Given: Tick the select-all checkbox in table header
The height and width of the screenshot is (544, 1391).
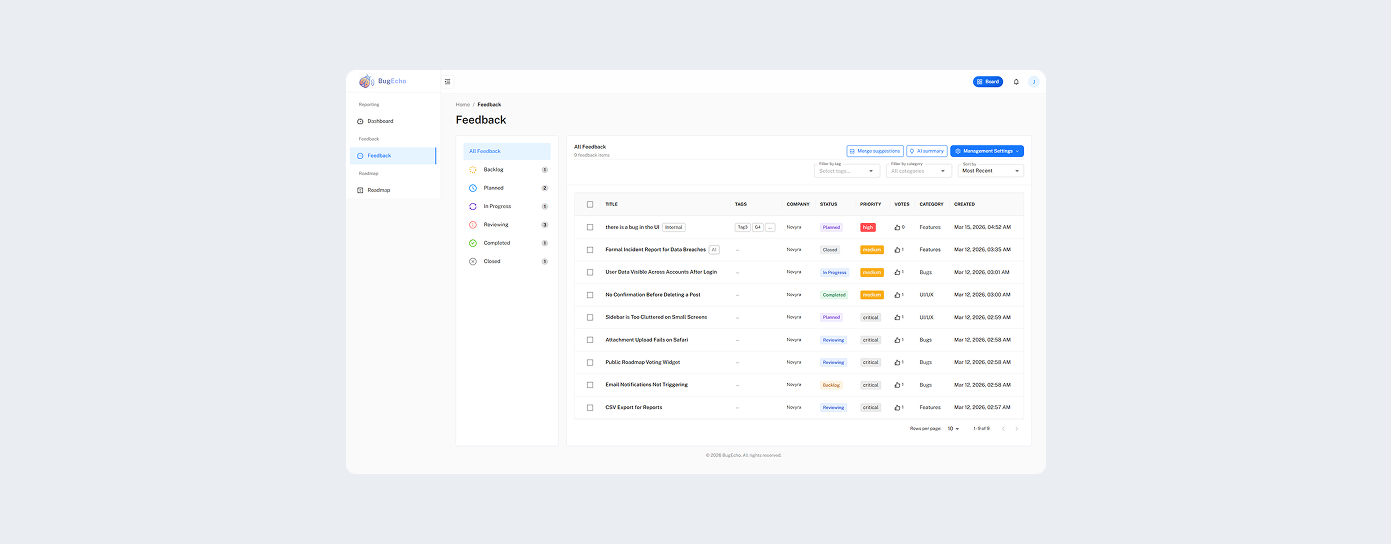Looking at the screenshot, I should (590, 204).
